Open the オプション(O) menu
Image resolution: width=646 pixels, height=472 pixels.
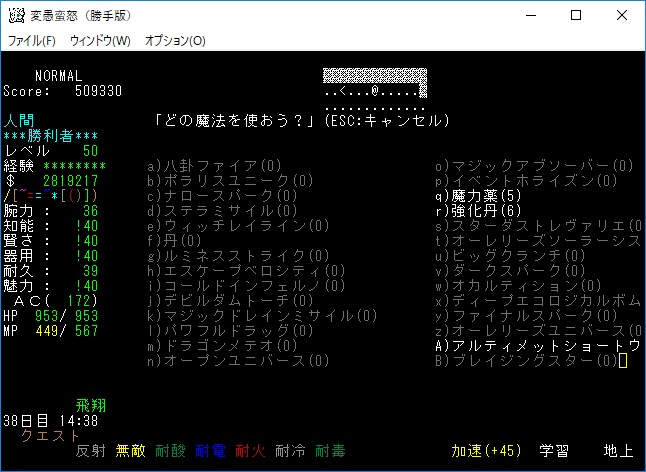click(x=175, y=41)
